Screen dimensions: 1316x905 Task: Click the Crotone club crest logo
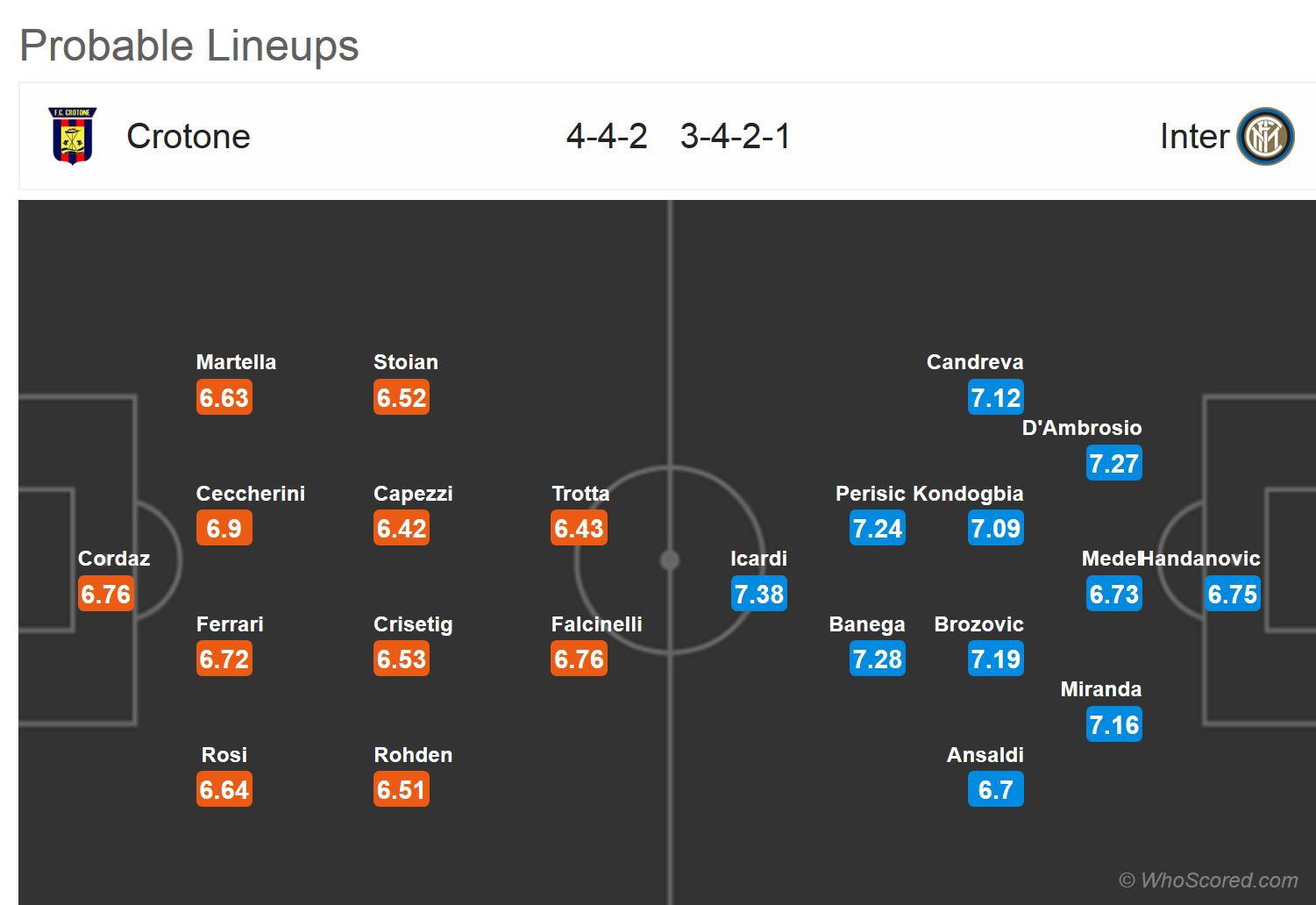click(72, 136)
